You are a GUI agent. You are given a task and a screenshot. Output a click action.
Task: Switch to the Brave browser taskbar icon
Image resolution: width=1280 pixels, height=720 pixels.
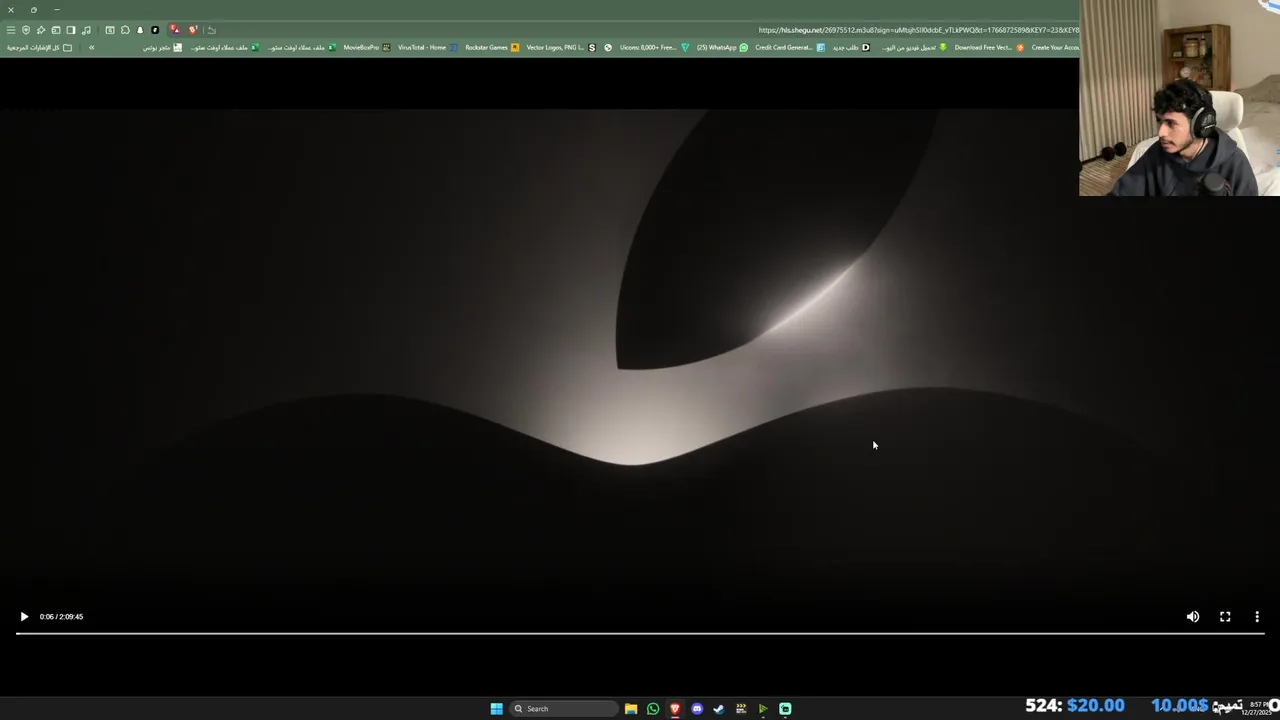(x=675, y=709)
